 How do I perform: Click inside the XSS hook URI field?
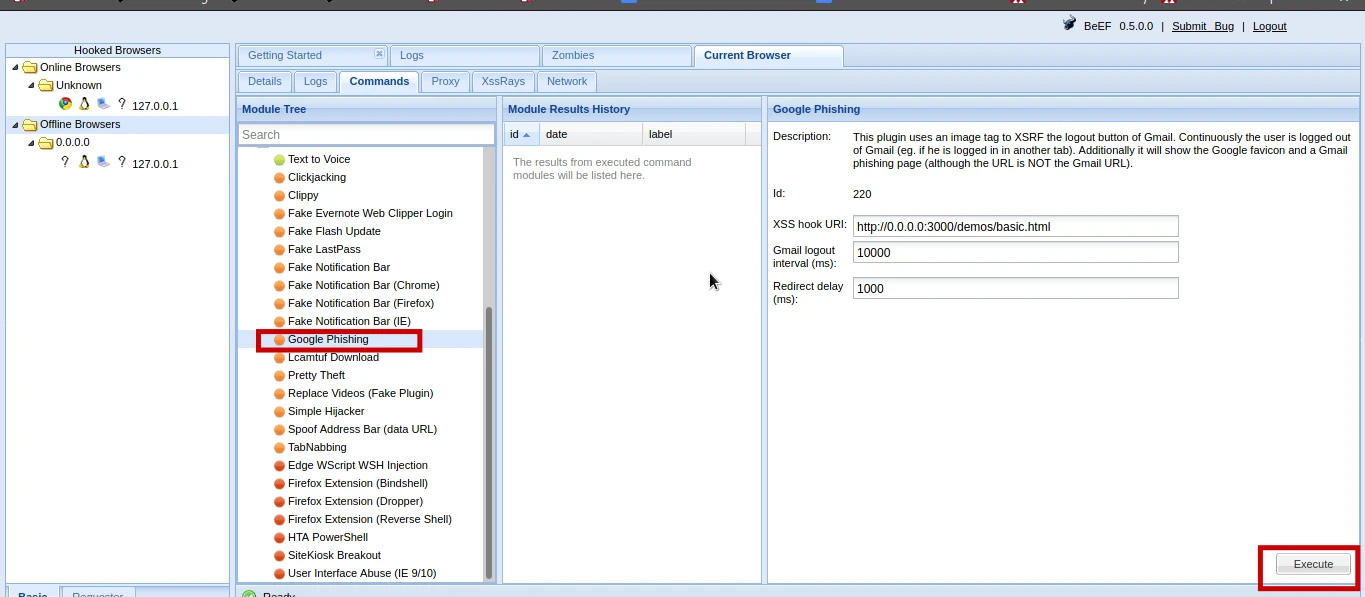(x=1014, y=226)
